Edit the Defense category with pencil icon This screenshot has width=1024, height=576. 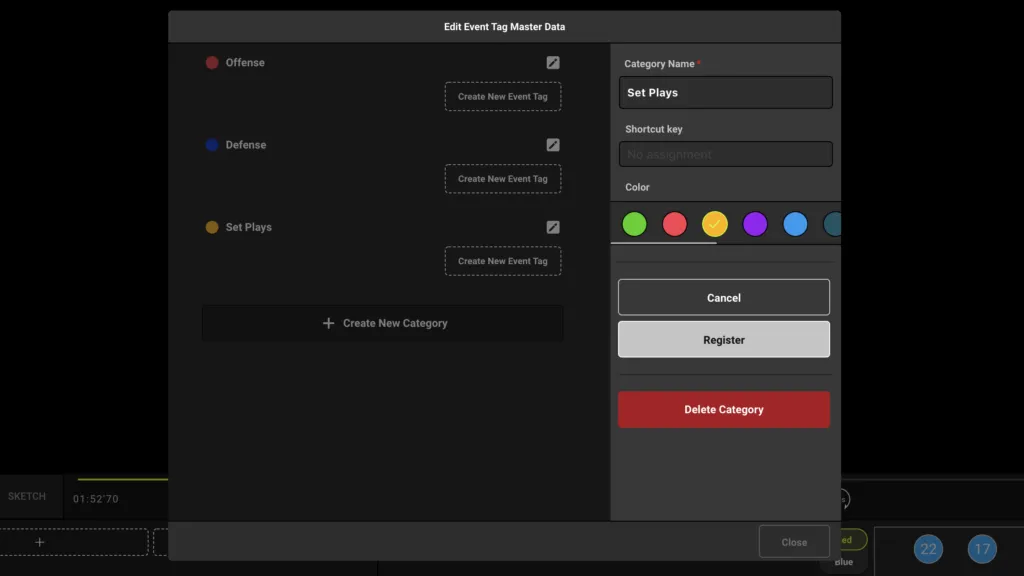(x=552, y=145)
